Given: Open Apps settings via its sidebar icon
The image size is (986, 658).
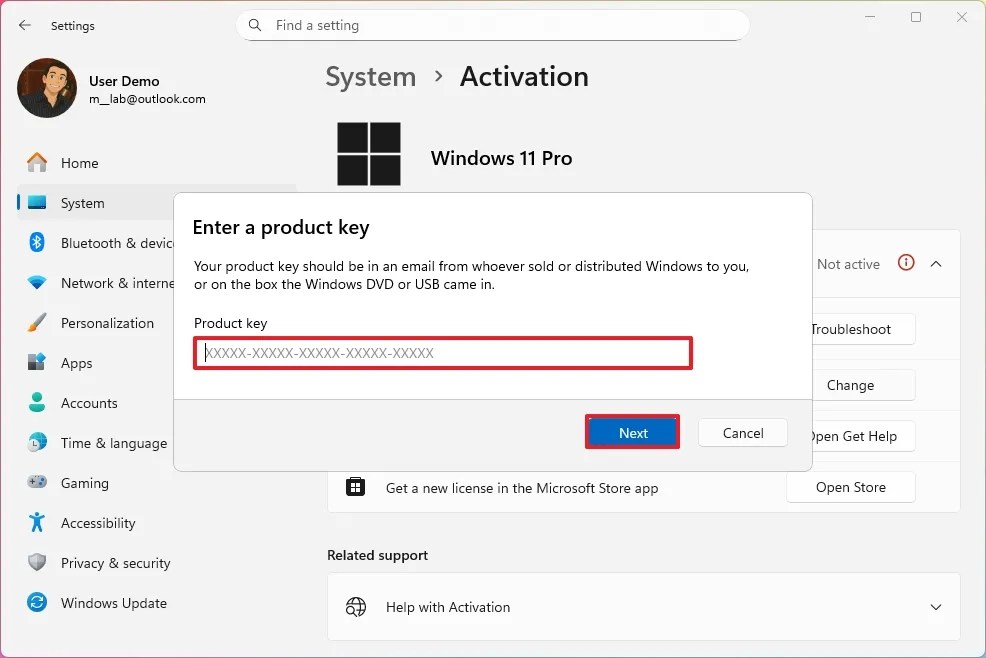Looking at the screenshot, I should coord(36,363).
